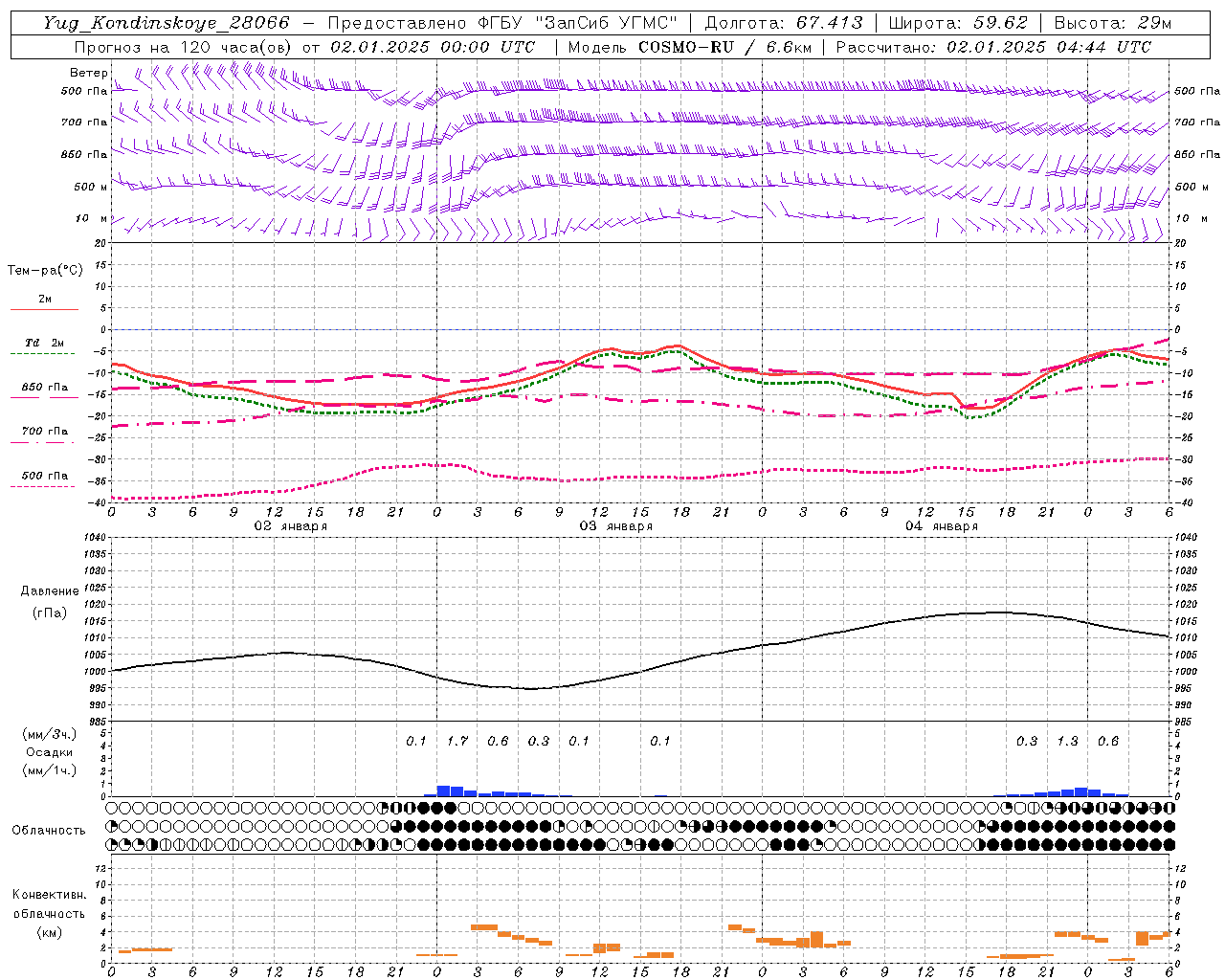Click the Тем-ра(°C) axis title

[x=45, y=271]
